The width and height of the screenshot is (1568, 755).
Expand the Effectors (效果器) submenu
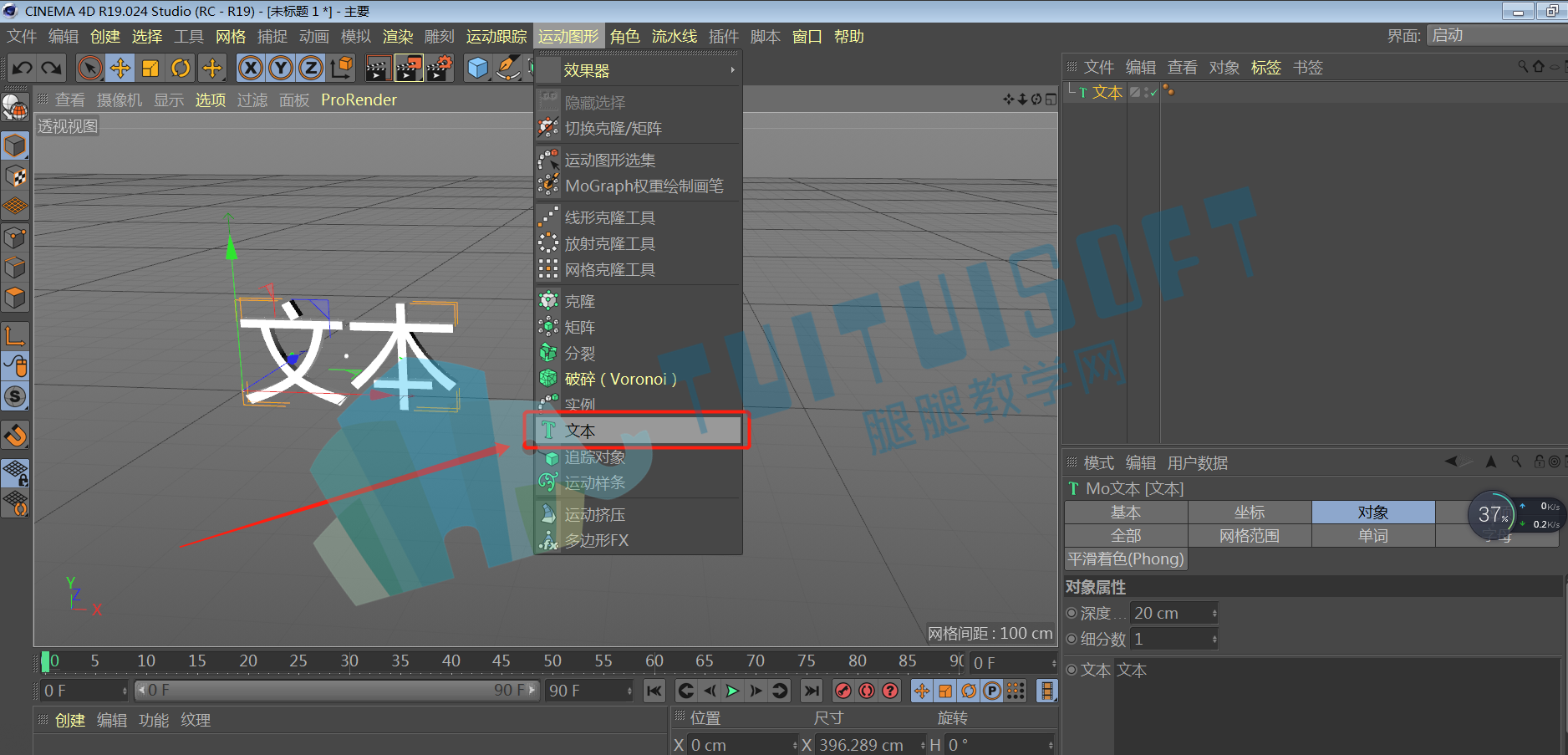(639, 70)
